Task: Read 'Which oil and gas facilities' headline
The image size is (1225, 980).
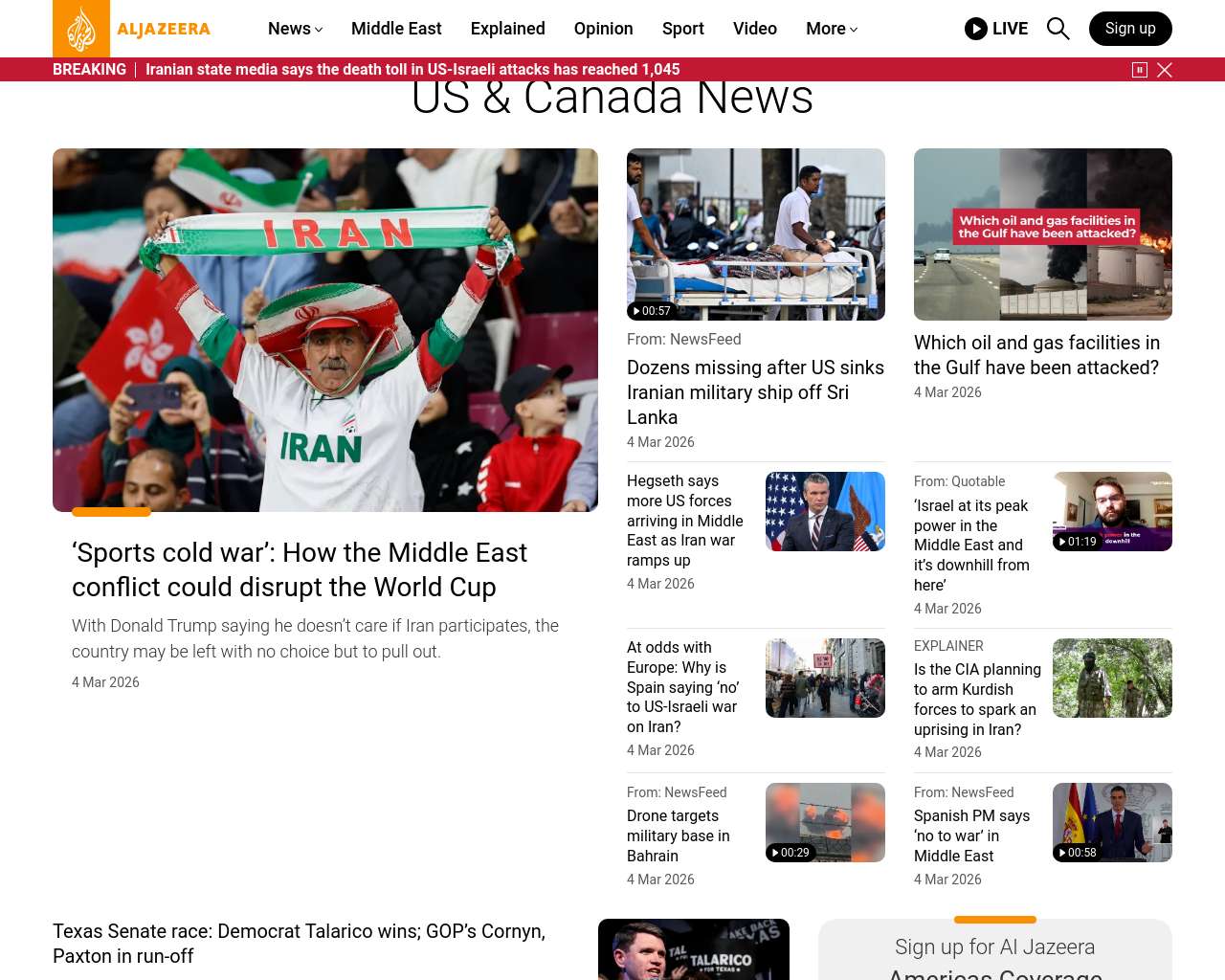Action: click(1037, 355)
